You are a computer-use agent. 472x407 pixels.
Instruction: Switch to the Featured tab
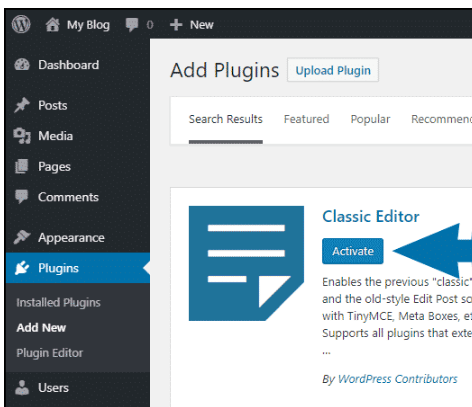pyautogui.click(x=306, y=119)
